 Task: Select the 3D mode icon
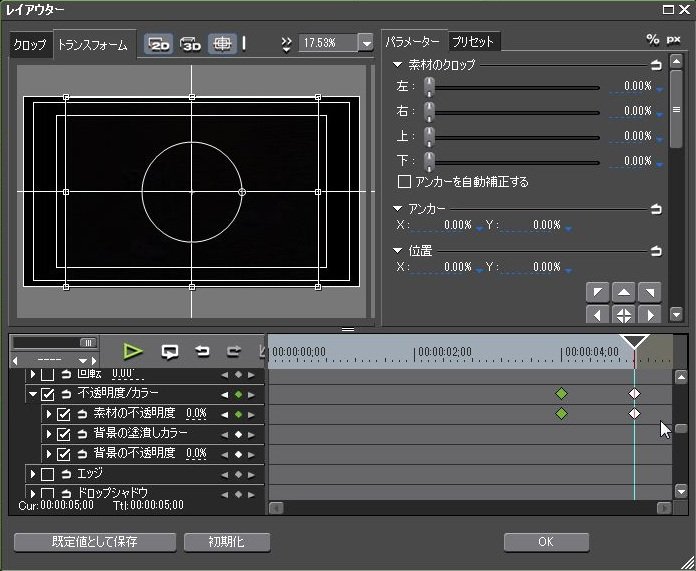191,44
